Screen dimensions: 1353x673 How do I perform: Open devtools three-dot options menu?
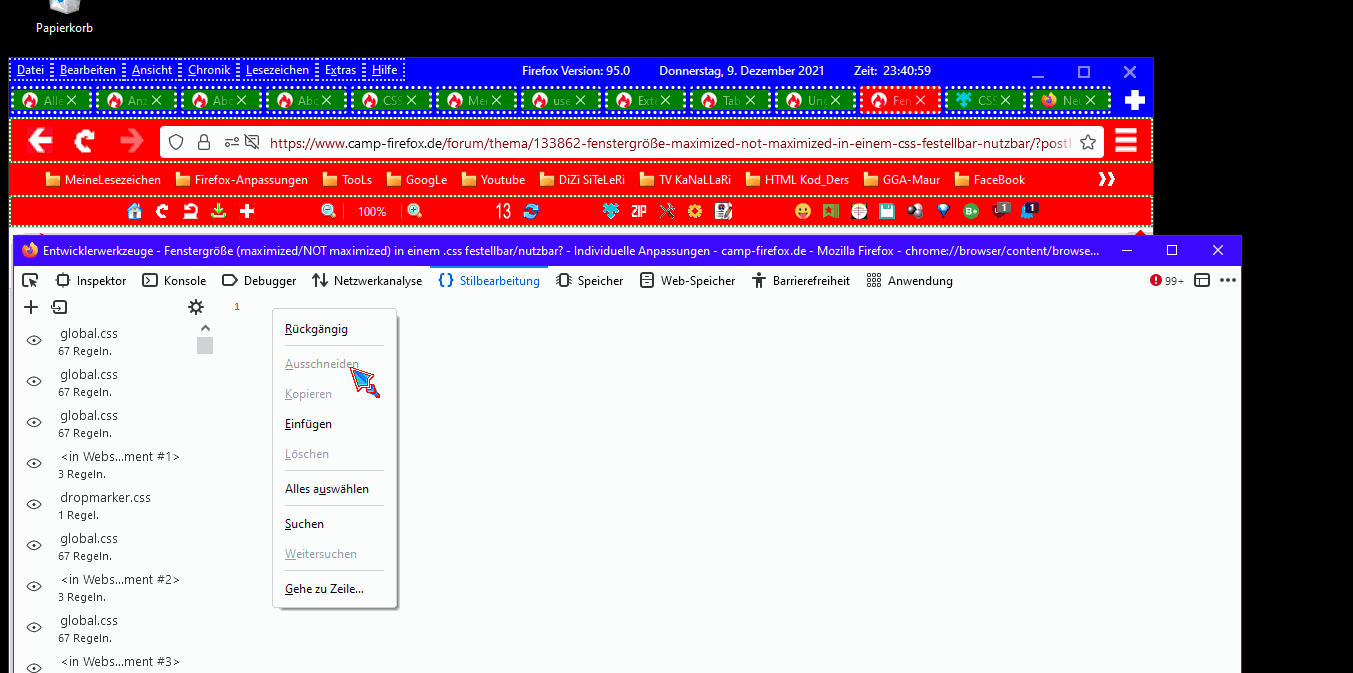coord(1228,281)
